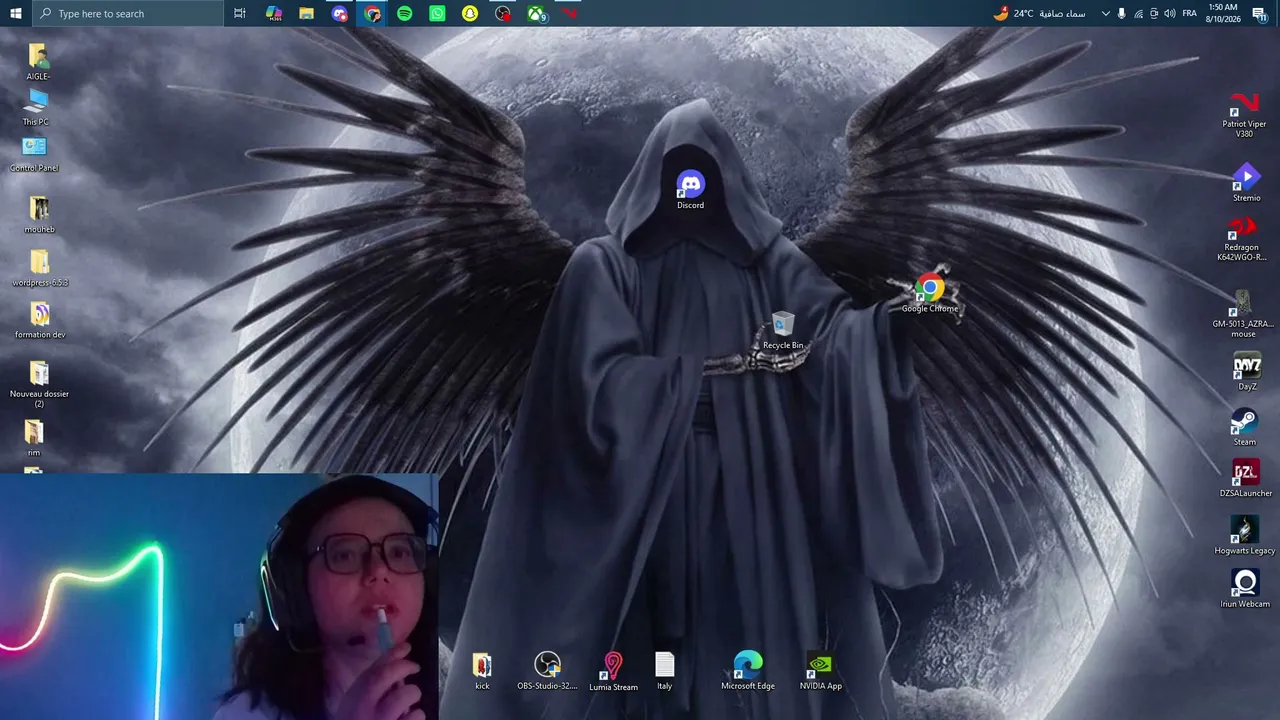Screen dimensions: 1280x720
Task: Switch to Discord in the taskbar
Action: (x=340, y=13)
